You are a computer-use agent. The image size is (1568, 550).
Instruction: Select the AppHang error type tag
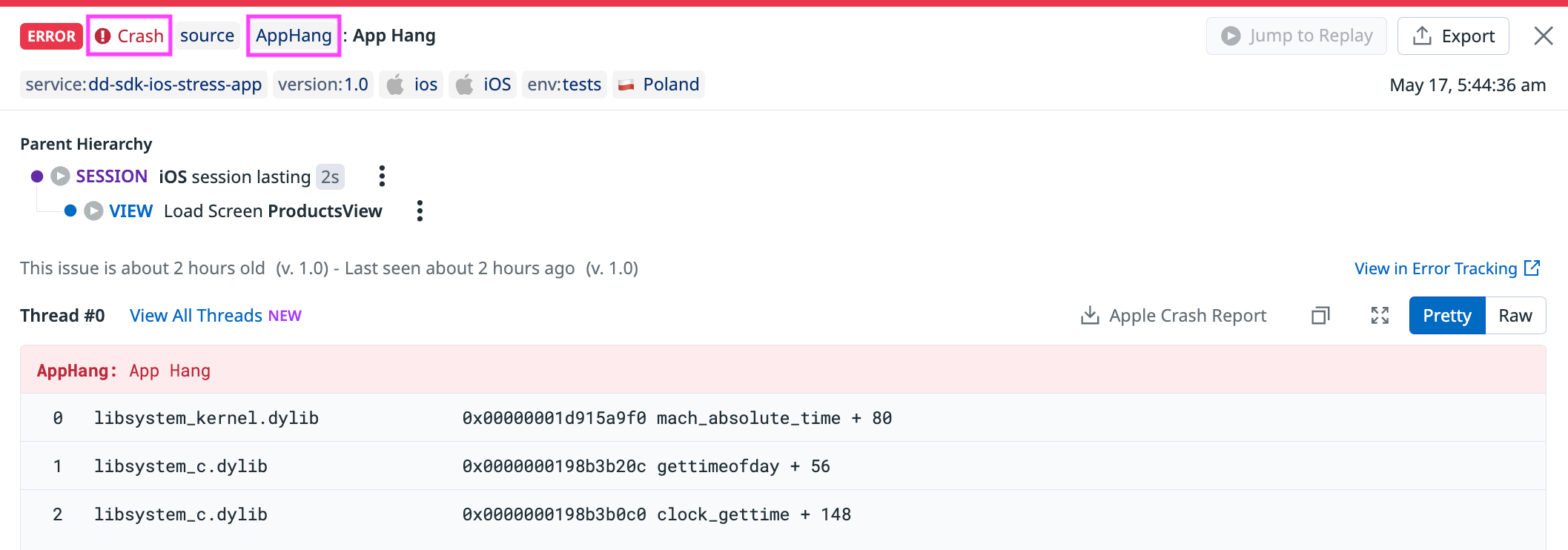[x=294, y=36]
